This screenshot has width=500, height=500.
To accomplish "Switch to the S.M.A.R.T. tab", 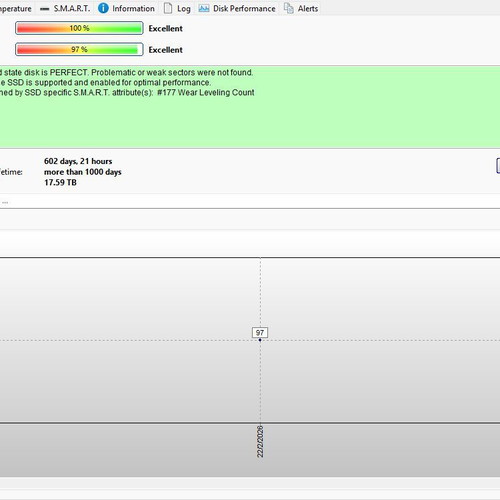I will coord(72,8).
